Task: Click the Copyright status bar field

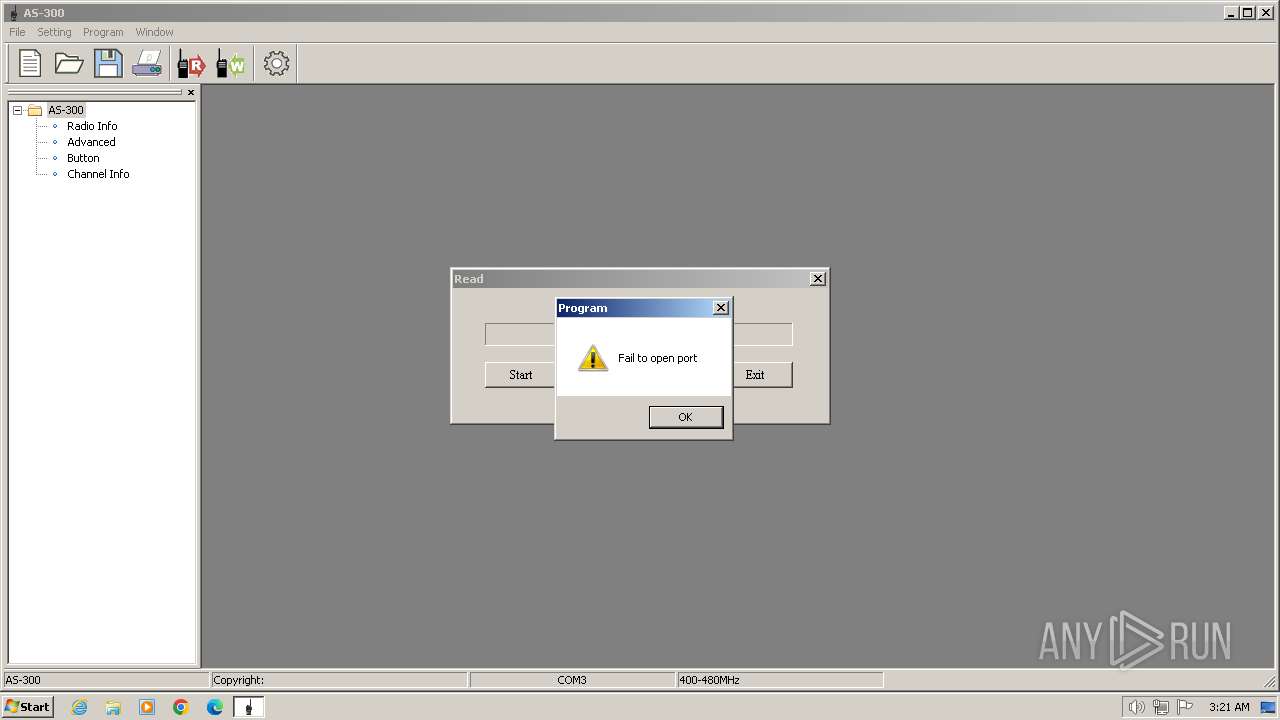Action: [339, 680]
